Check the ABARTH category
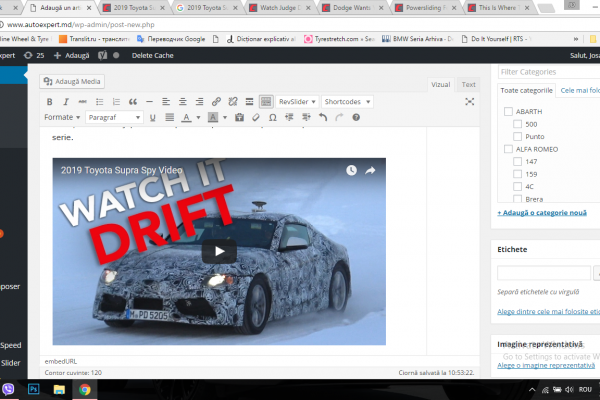 pos(508,111)
